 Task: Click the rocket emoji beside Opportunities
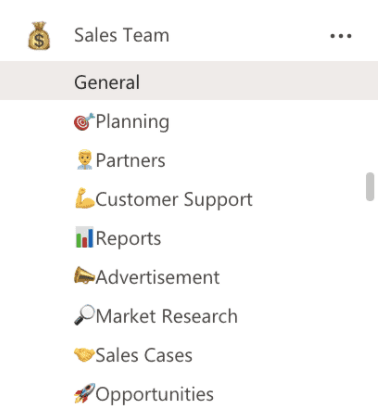(x=84, y=393)
